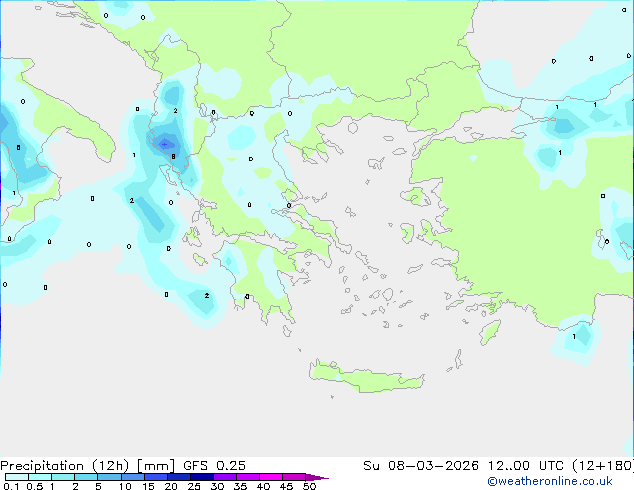The height and width of the screenshot is (490, 634).
Task: Select the legend label "35"
Action: [x=240, y=486]
